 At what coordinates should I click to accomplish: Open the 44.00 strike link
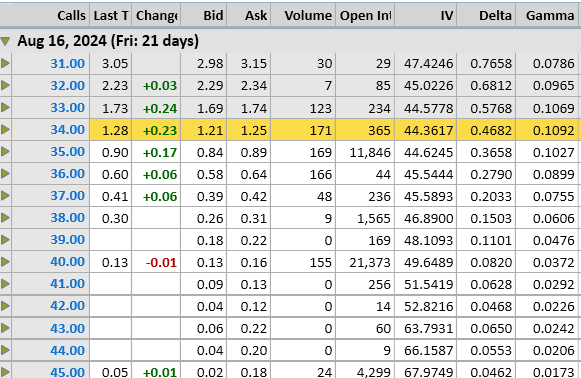67,350
